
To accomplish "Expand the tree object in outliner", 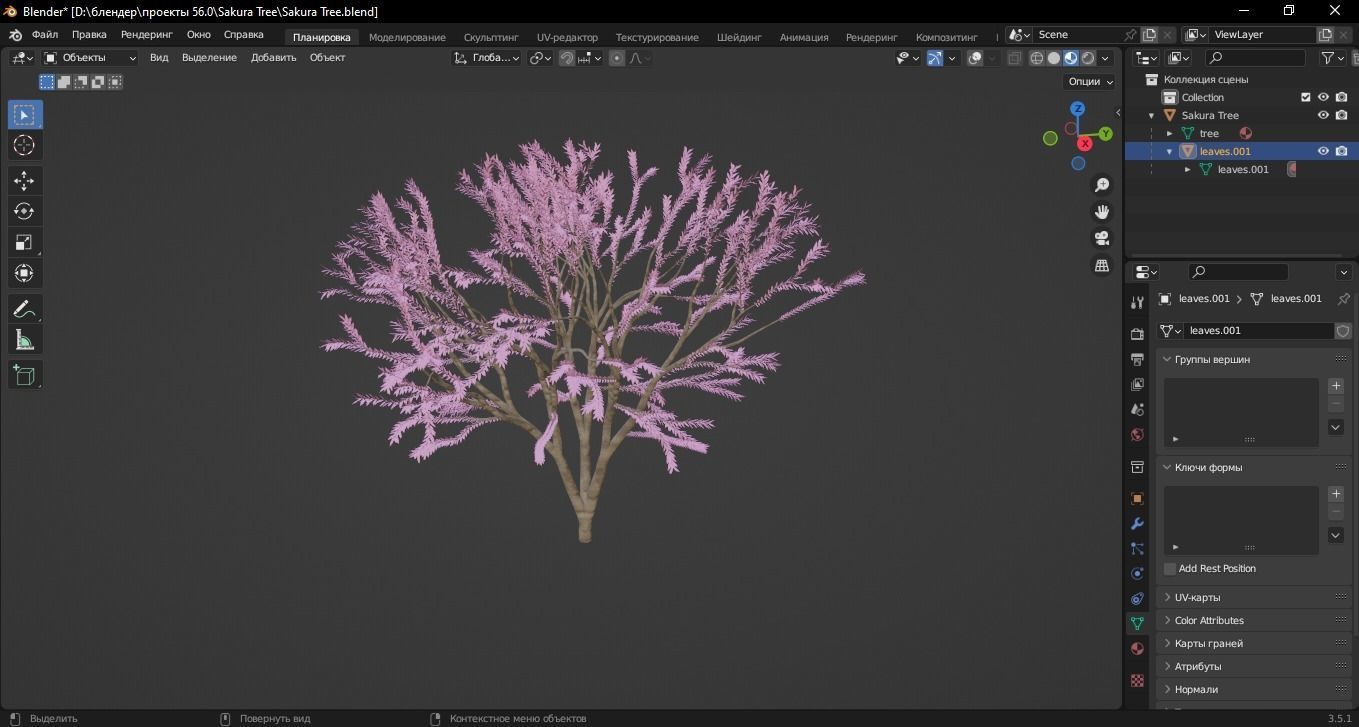I will (x=1169, y=133).
